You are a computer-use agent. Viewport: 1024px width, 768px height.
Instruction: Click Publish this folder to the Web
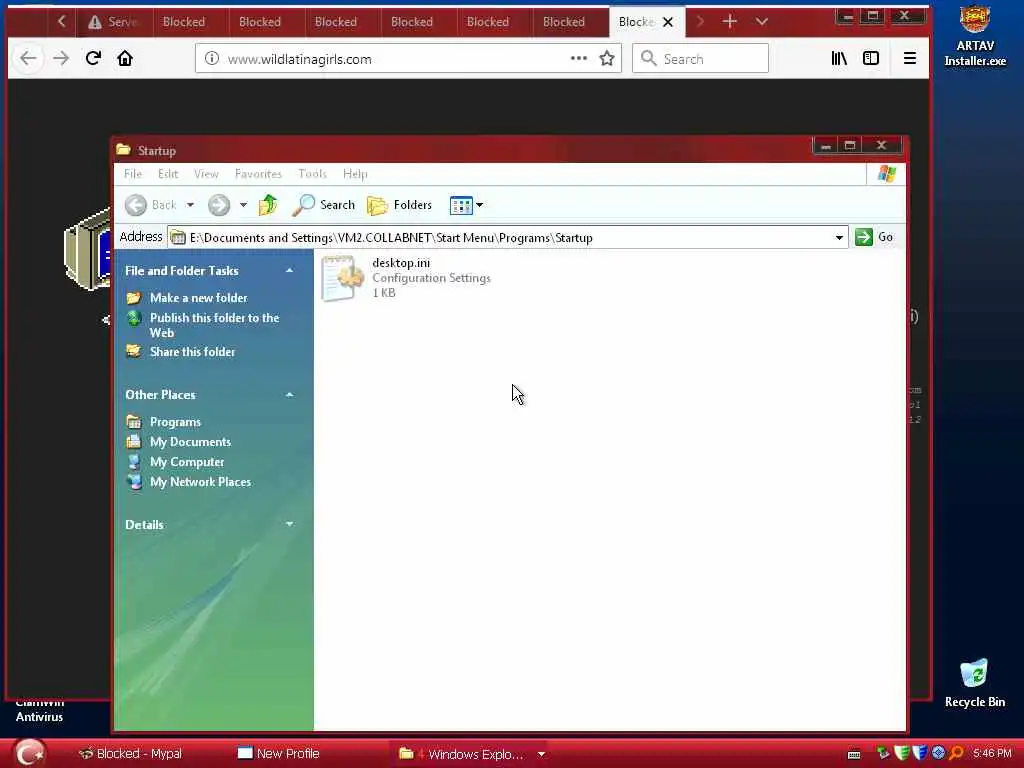(x=214, y=325)
